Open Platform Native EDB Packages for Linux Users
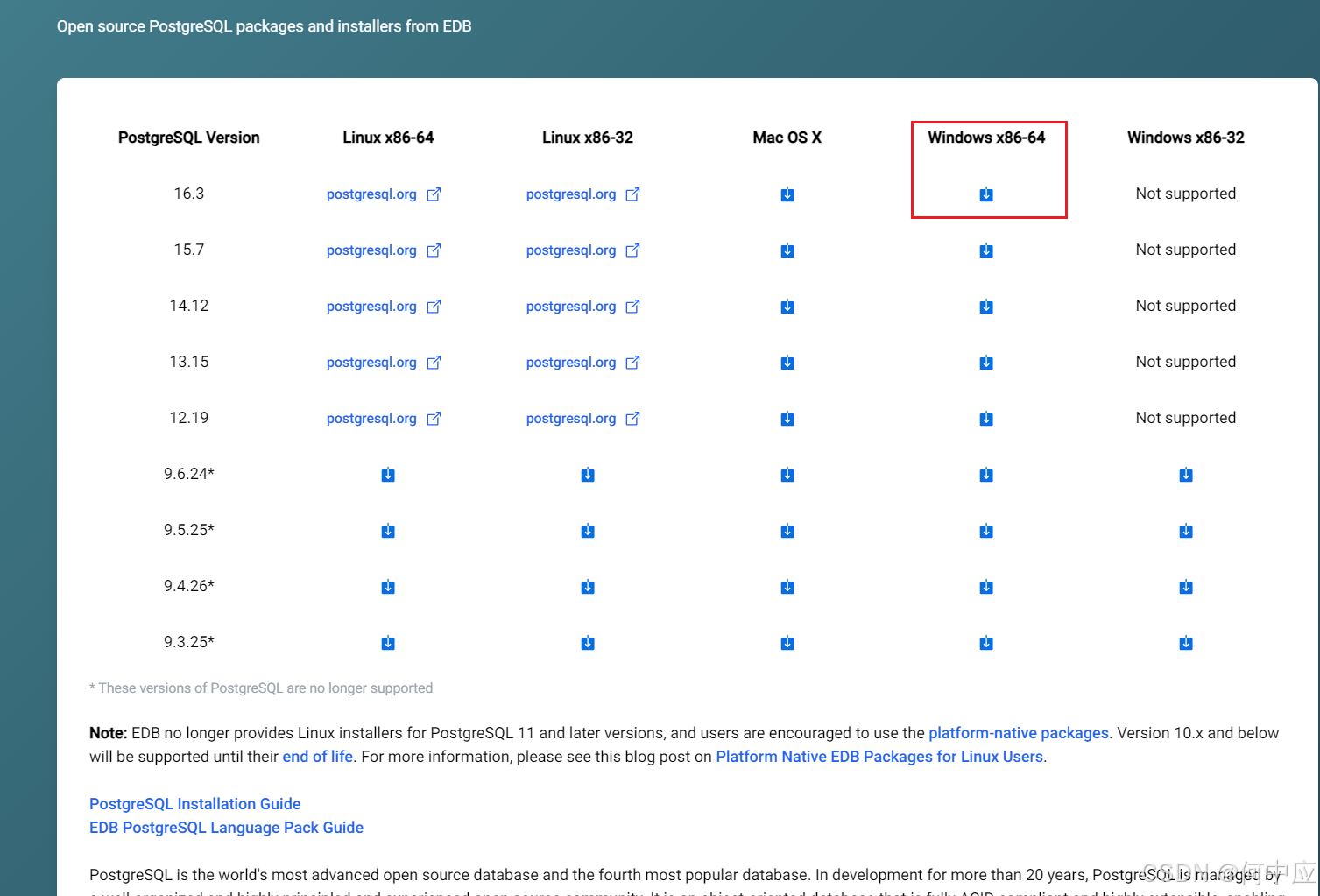The image size is (1320, 896). coord(879,757)
